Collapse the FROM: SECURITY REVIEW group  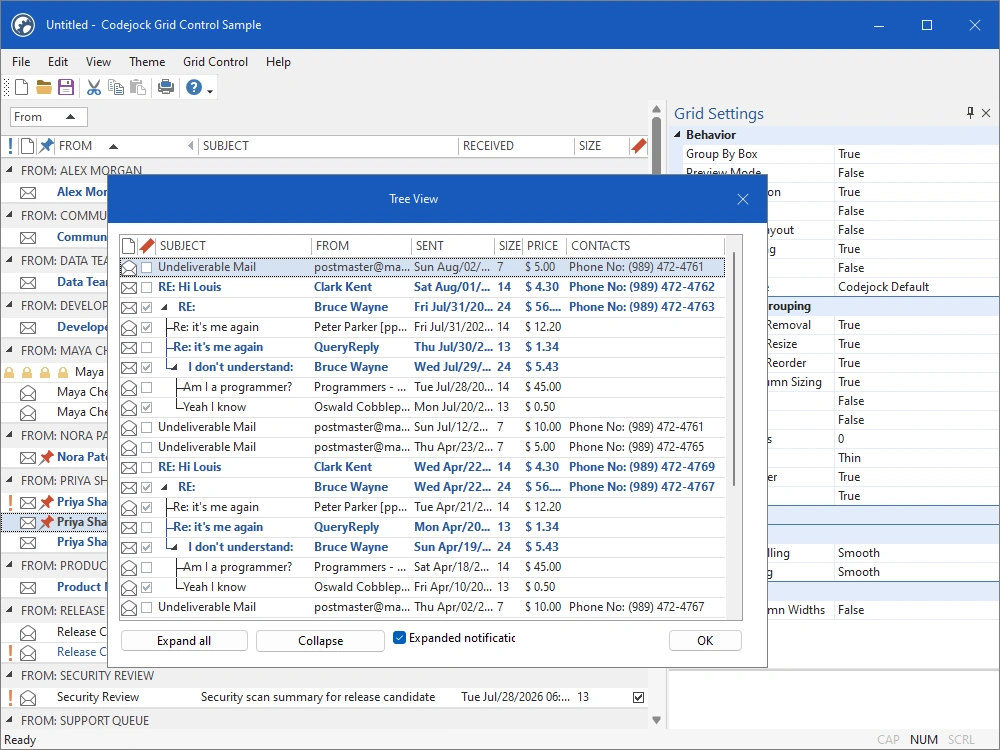pos(10,675)
